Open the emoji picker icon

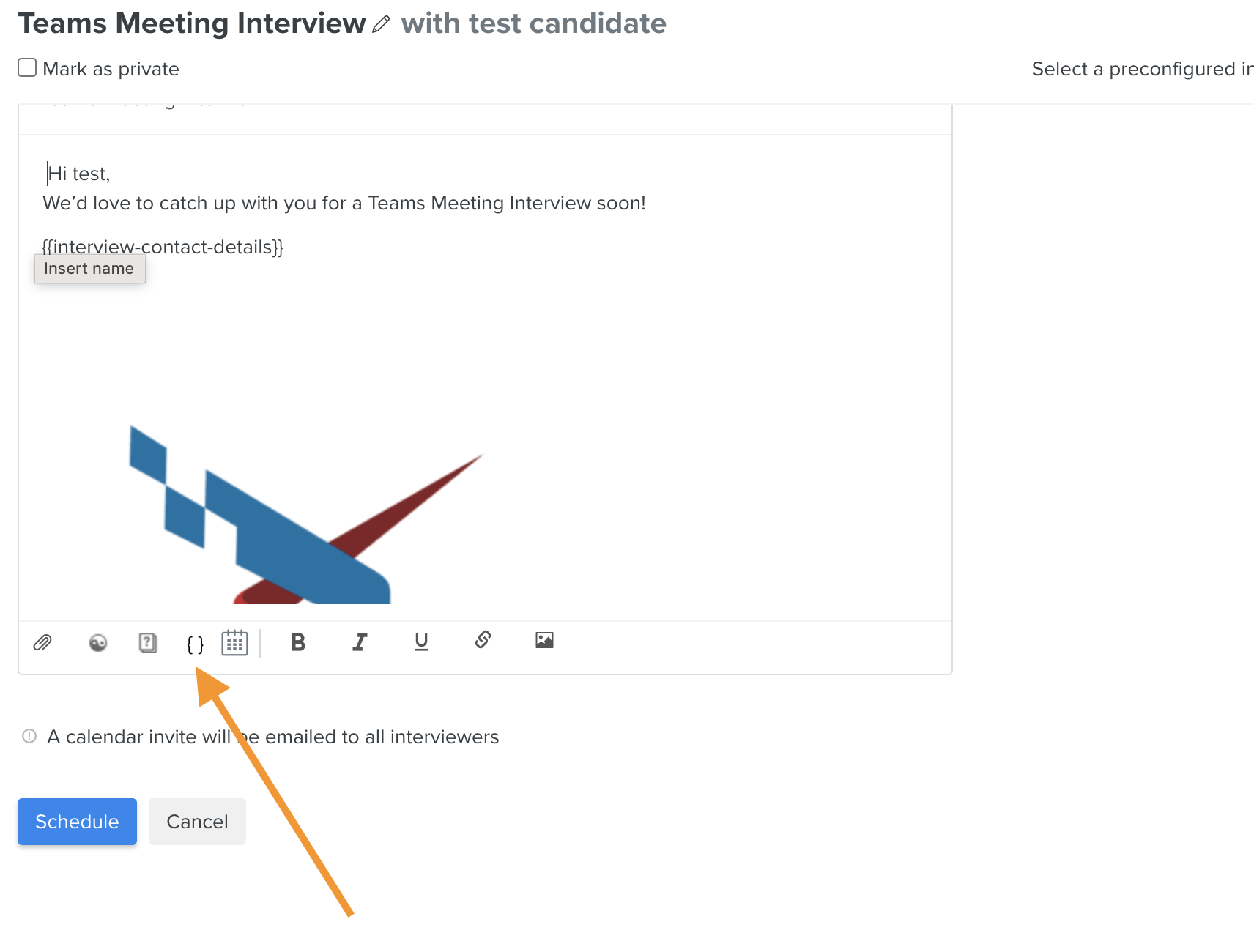(98, 643)
